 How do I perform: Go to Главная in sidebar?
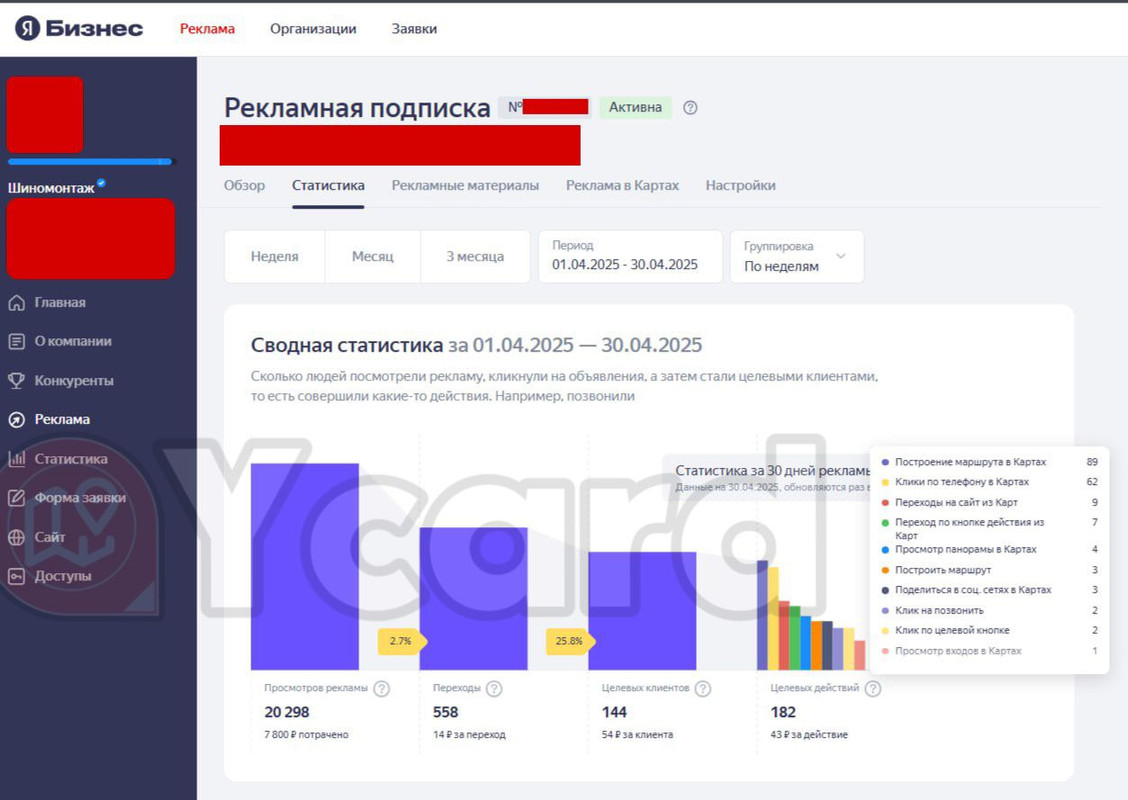tap(60, 303)
